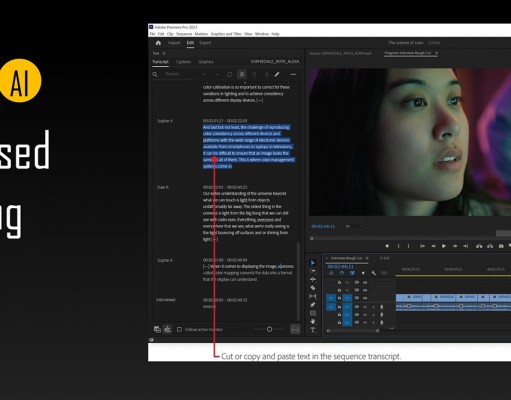
Task: Click the Home icon
Action: pyautogui.click(x=158, y=43)
